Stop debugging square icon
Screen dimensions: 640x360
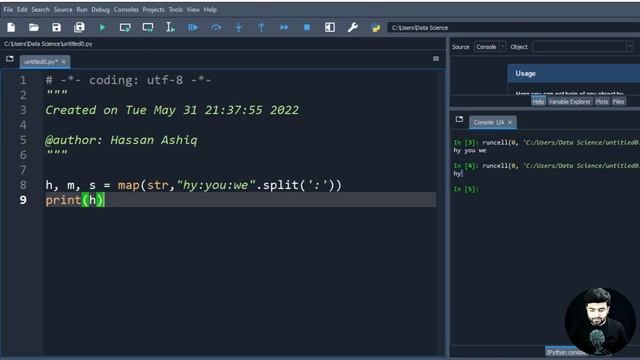pyautogui.click(x=307, y=27)
